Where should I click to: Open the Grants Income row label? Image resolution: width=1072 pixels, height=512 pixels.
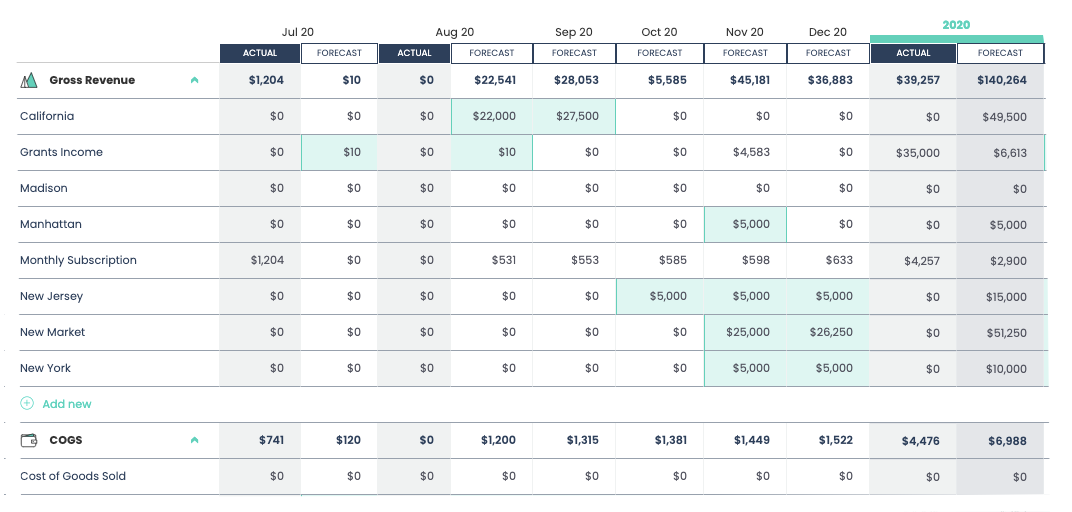61,152
